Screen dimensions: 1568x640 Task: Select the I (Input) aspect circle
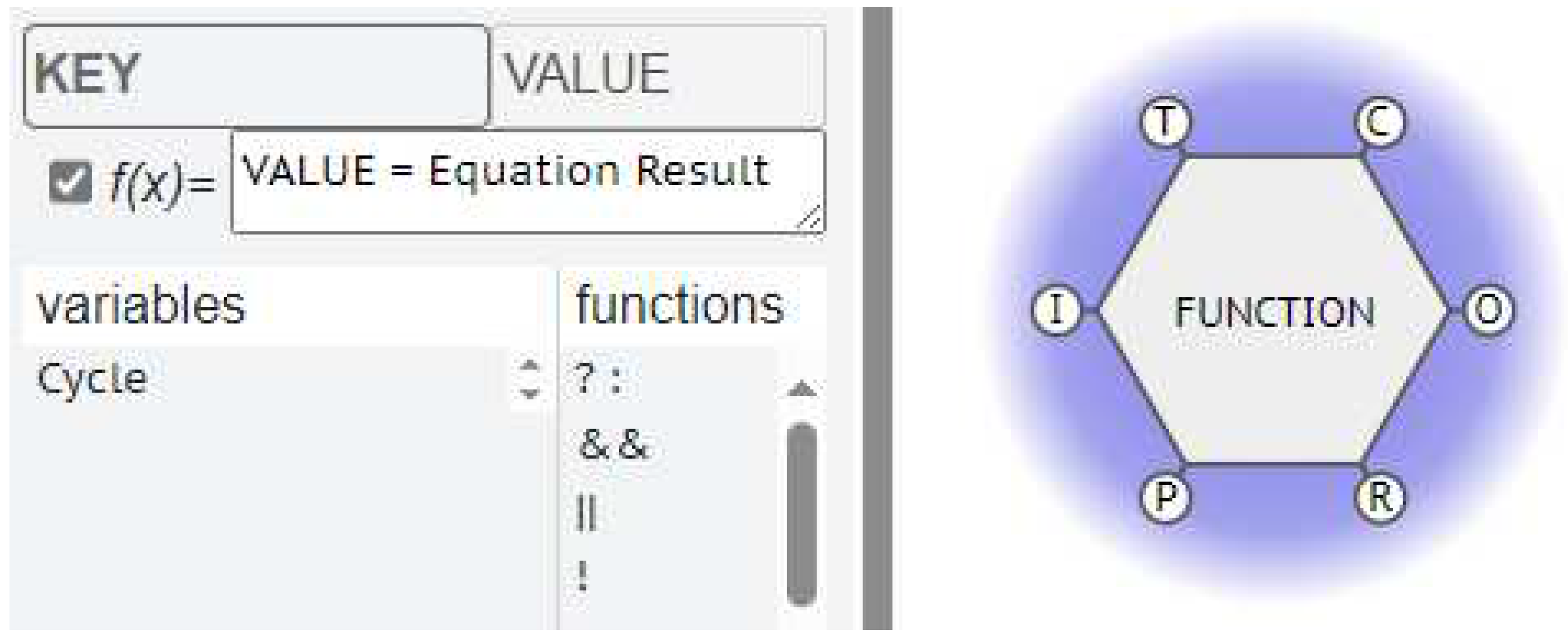1057,310
